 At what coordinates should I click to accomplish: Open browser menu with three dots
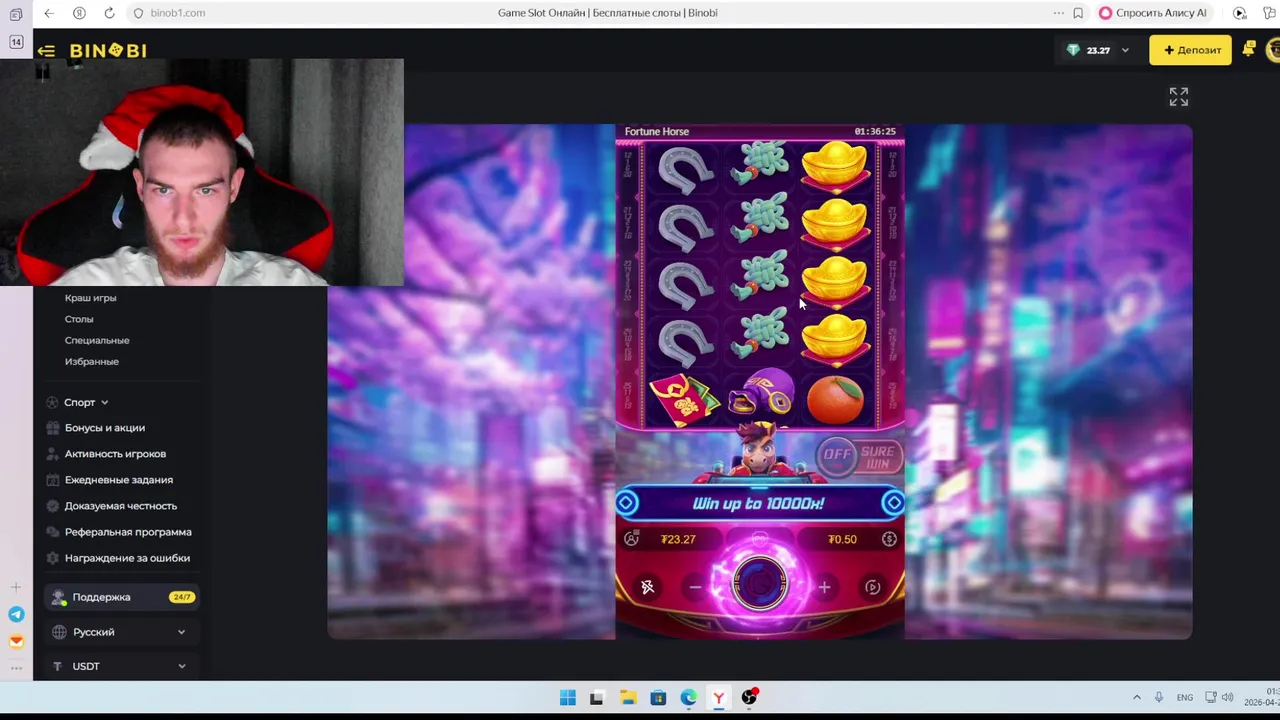1058,13
